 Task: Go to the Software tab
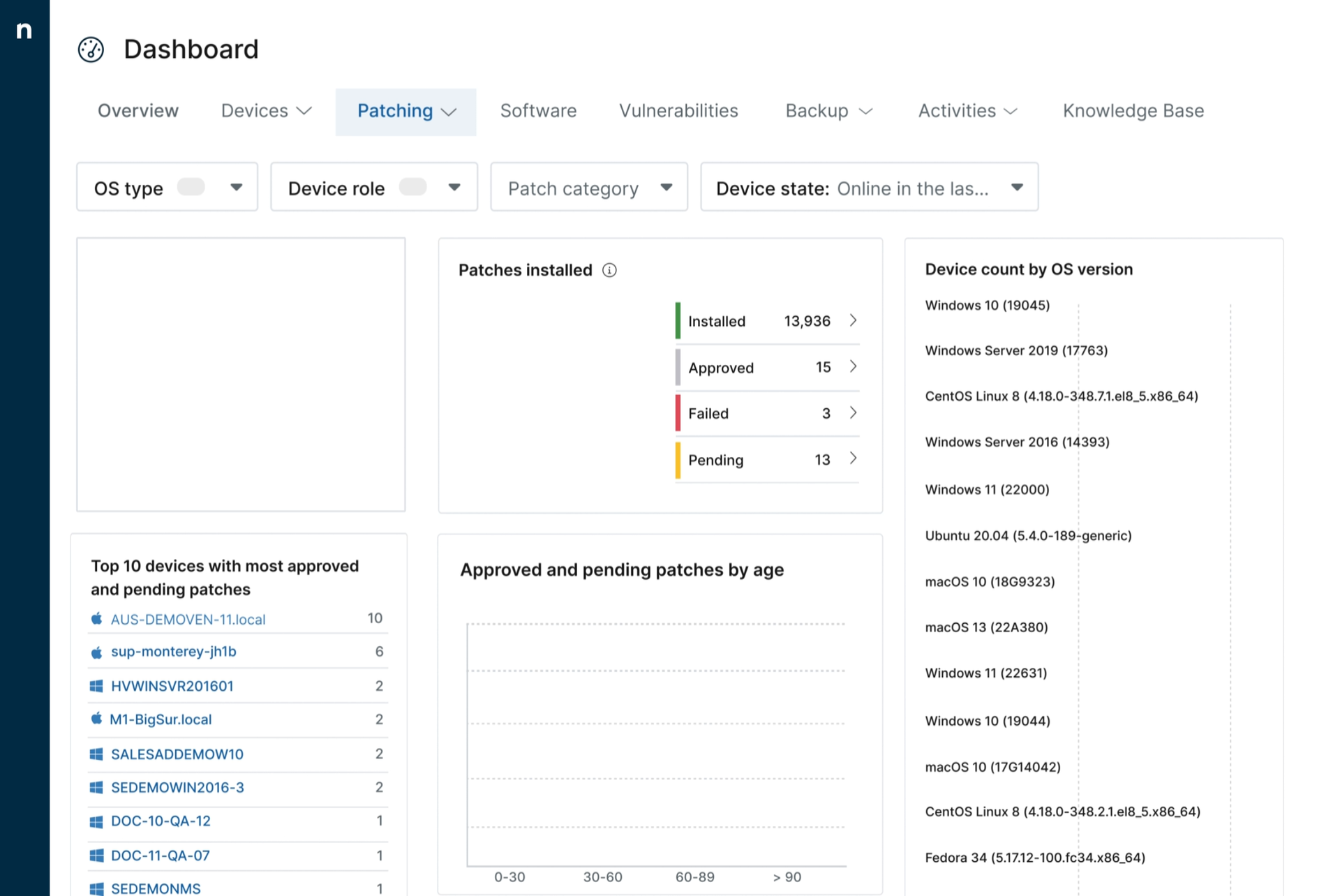538,111
